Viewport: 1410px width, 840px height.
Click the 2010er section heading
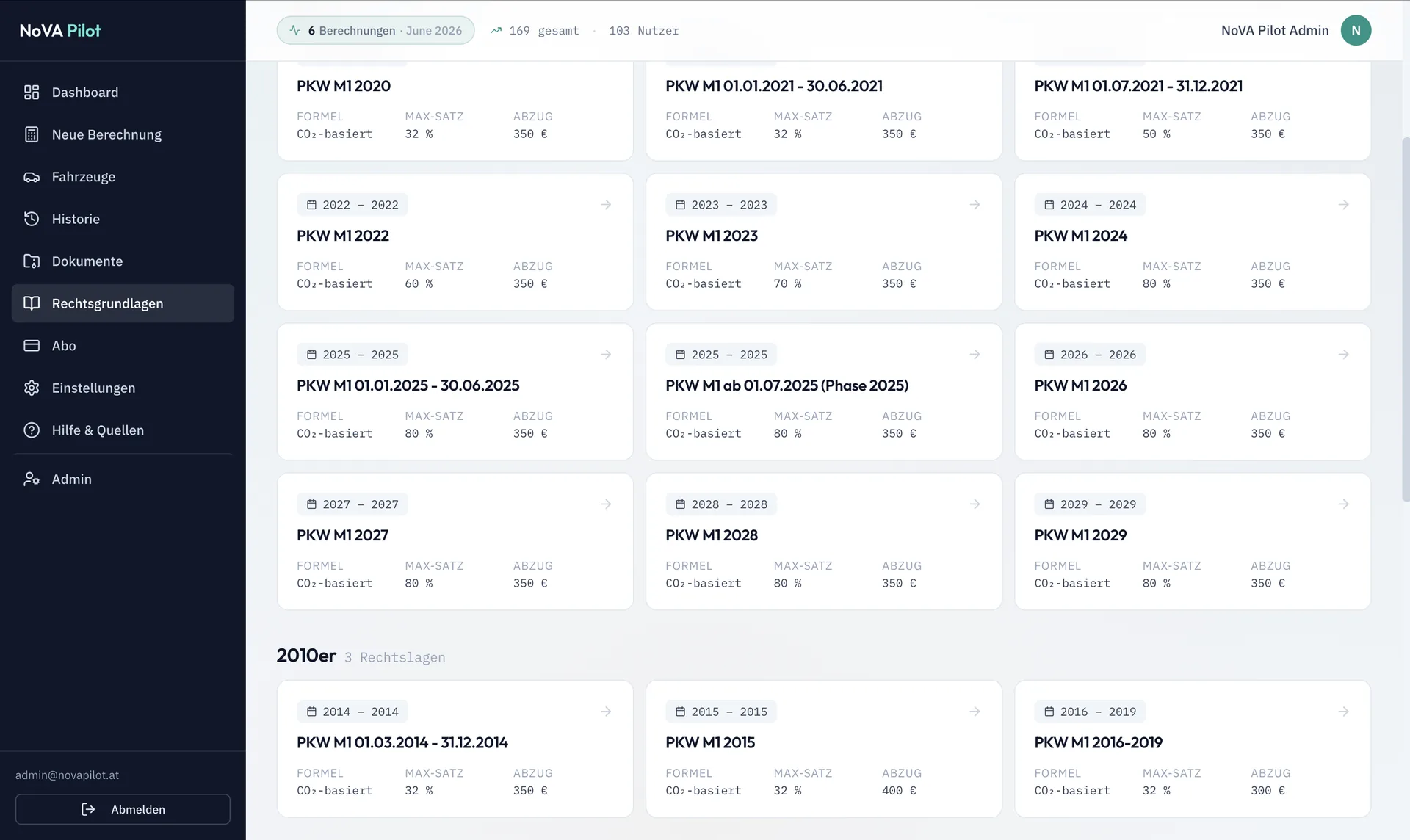point(306,655)
